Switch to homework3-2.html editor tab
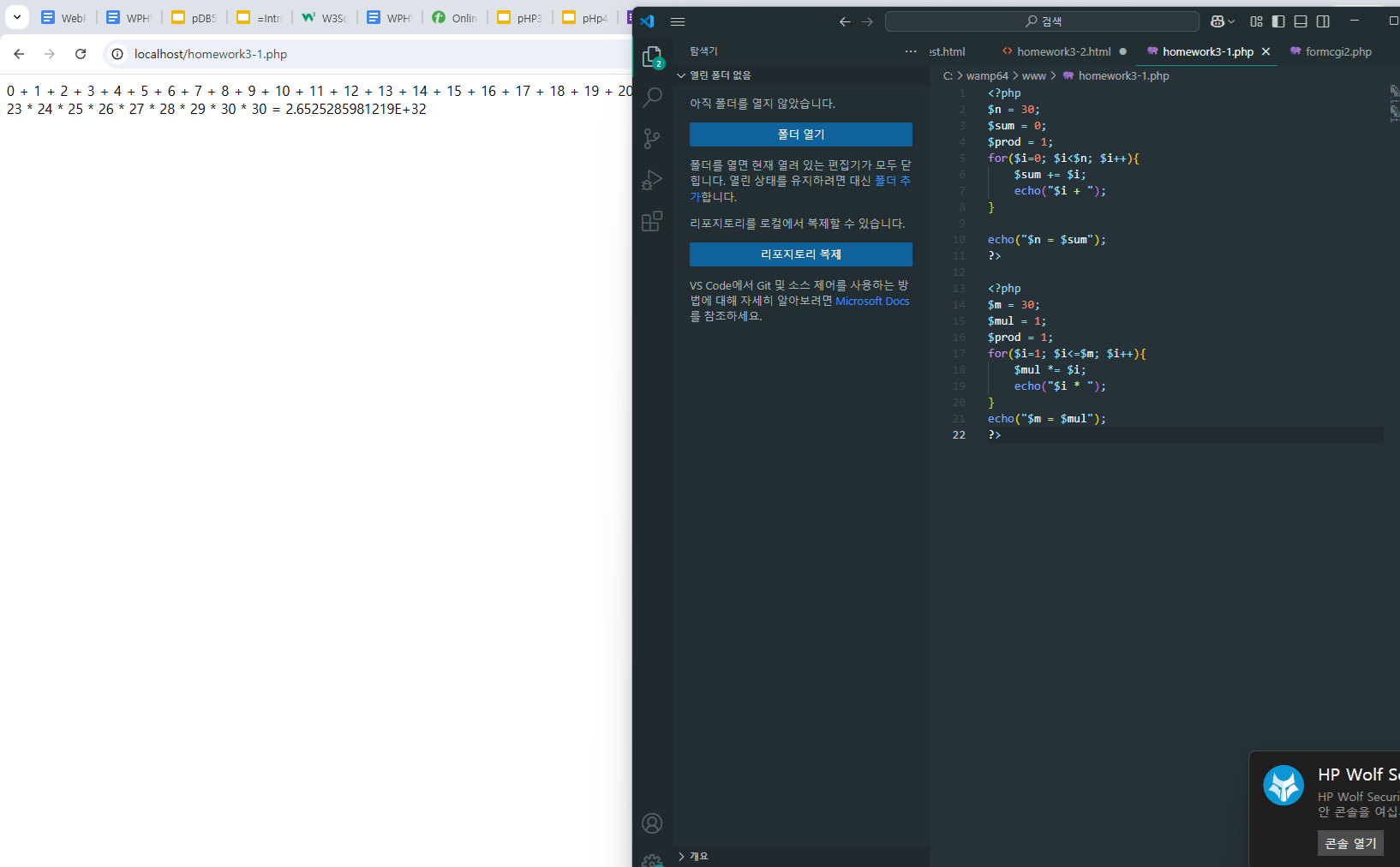Image resolution: width=1400 pixels, height=867 pixels. [x=1063, y=51]
